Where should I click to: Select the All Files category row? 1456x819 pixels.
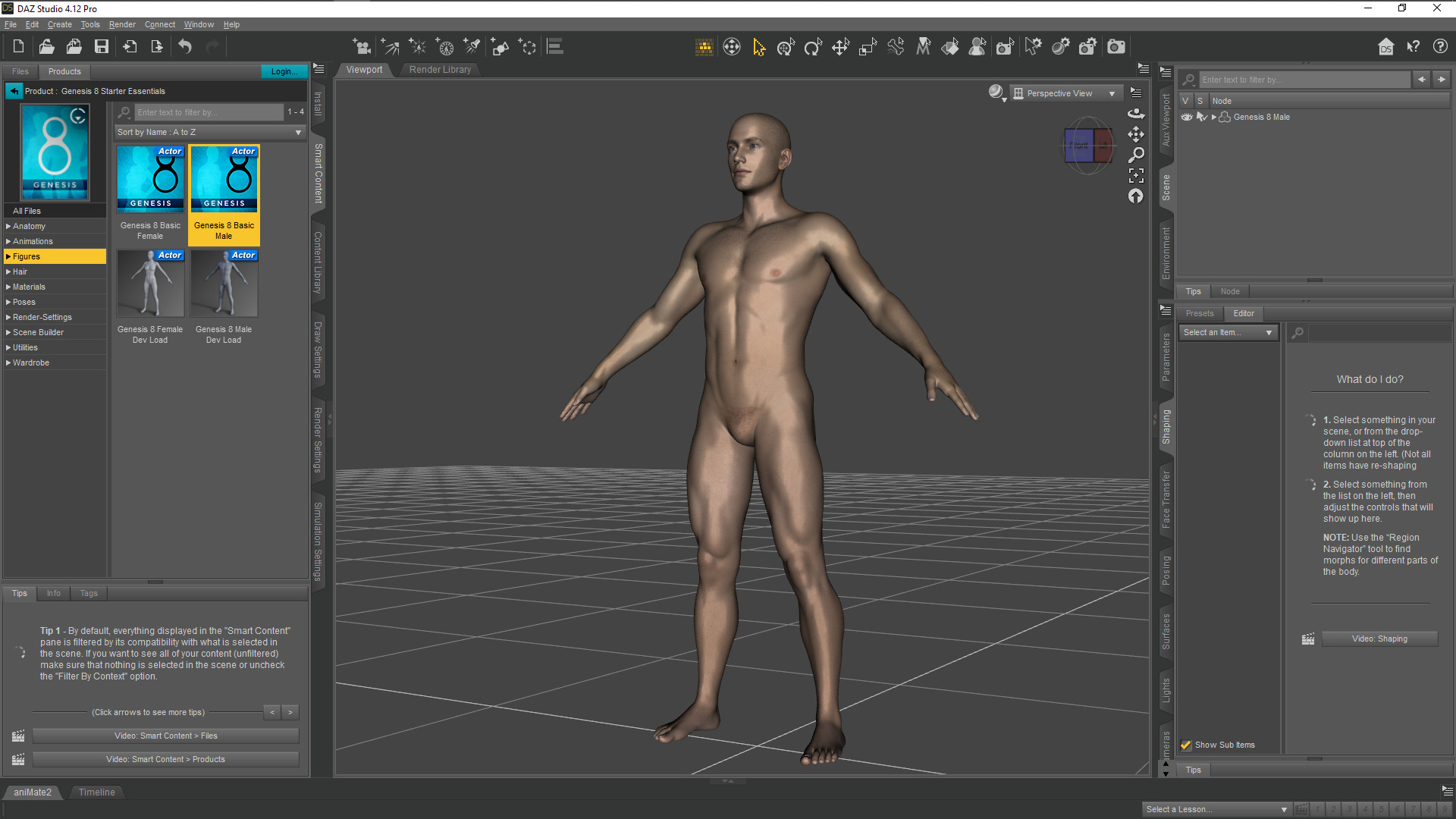tap(55, 211)
